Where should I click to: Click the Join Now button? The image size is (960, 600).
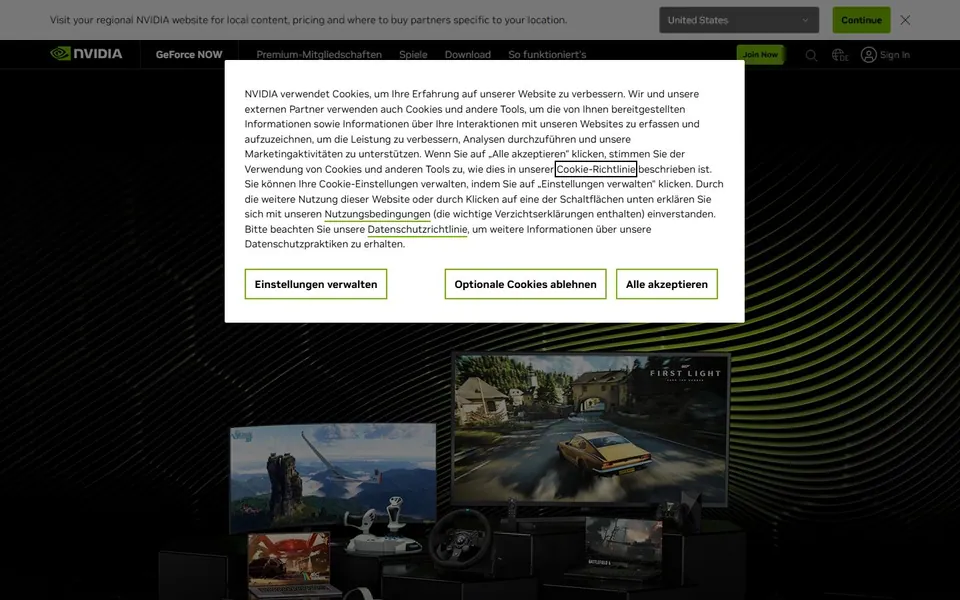click(760, 54)
